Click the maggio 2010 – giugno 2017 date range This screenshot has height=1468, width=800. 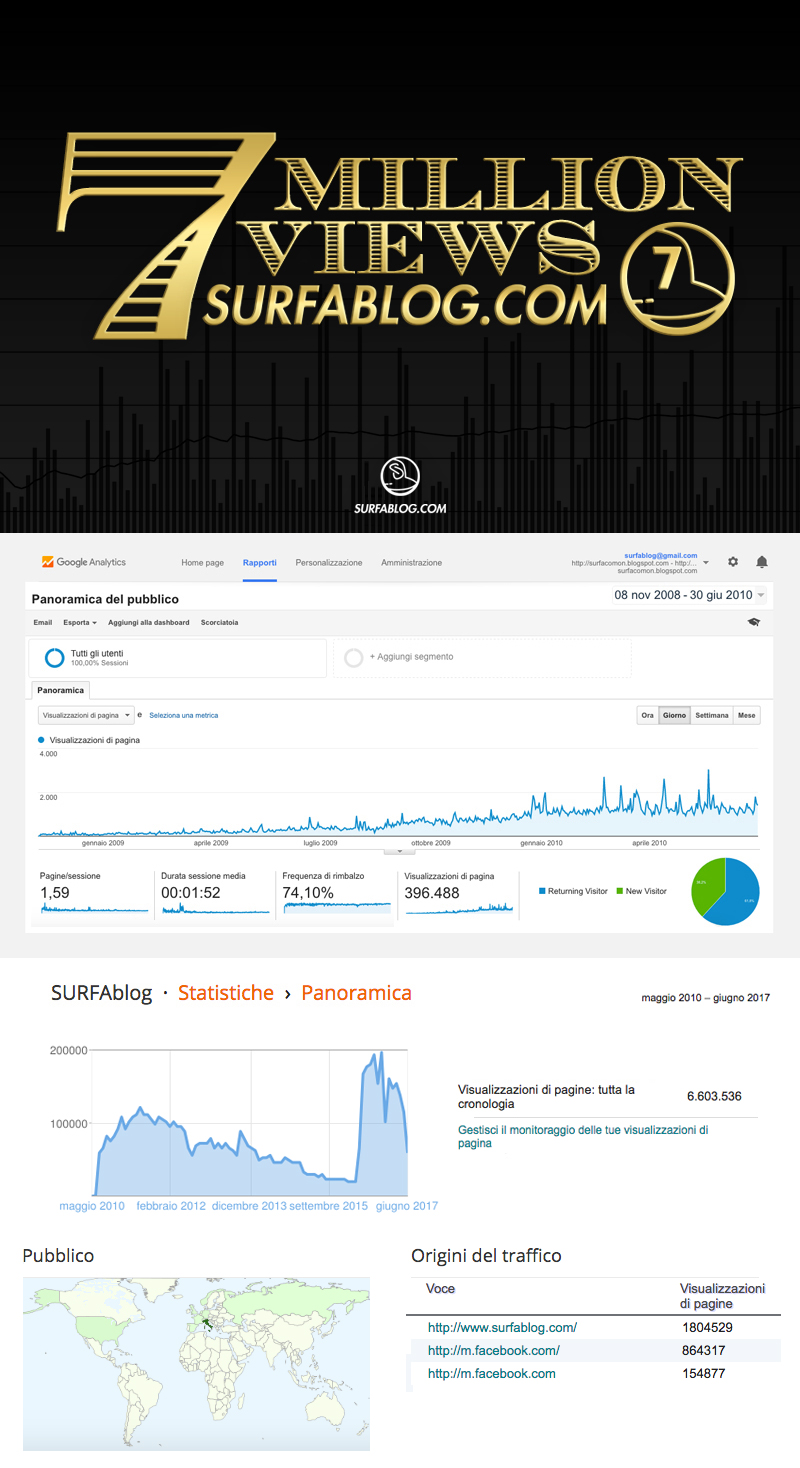click(706, 997)
